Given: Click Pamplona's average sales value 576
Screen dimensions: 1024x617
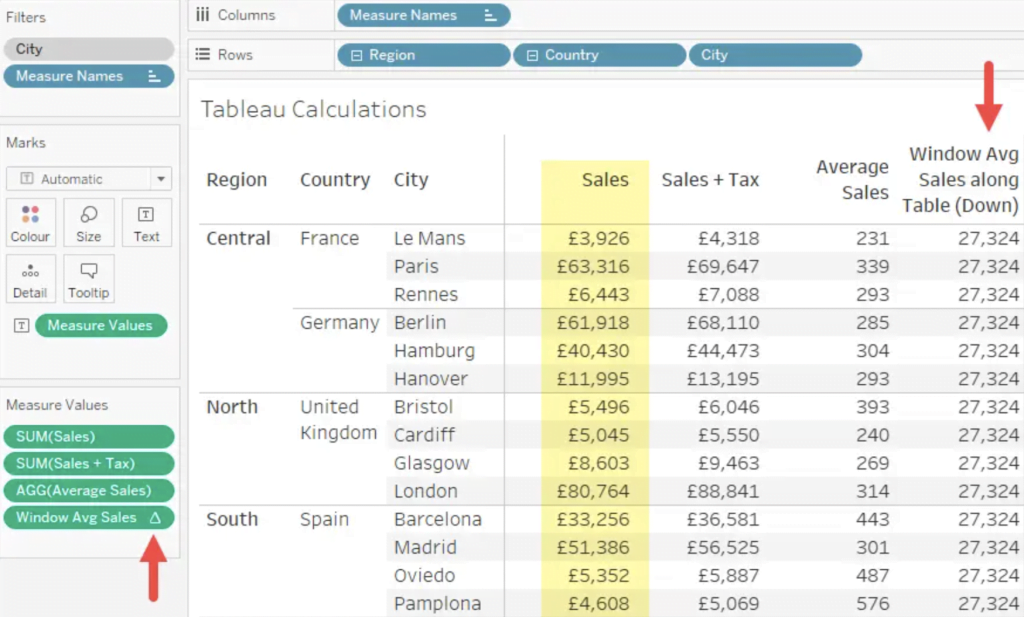Looking at the screenshot, I should click(x=872, y=603).
